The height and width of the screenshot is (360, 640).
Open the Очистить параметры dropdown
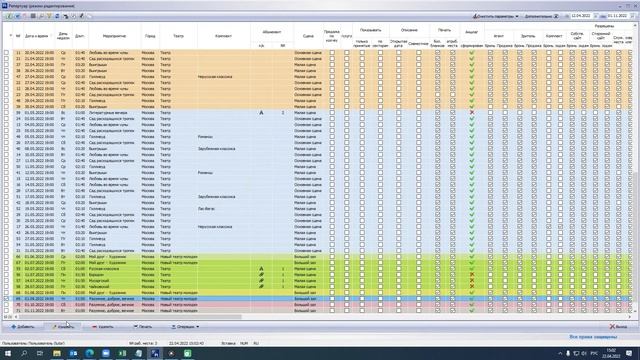point(496,16)
